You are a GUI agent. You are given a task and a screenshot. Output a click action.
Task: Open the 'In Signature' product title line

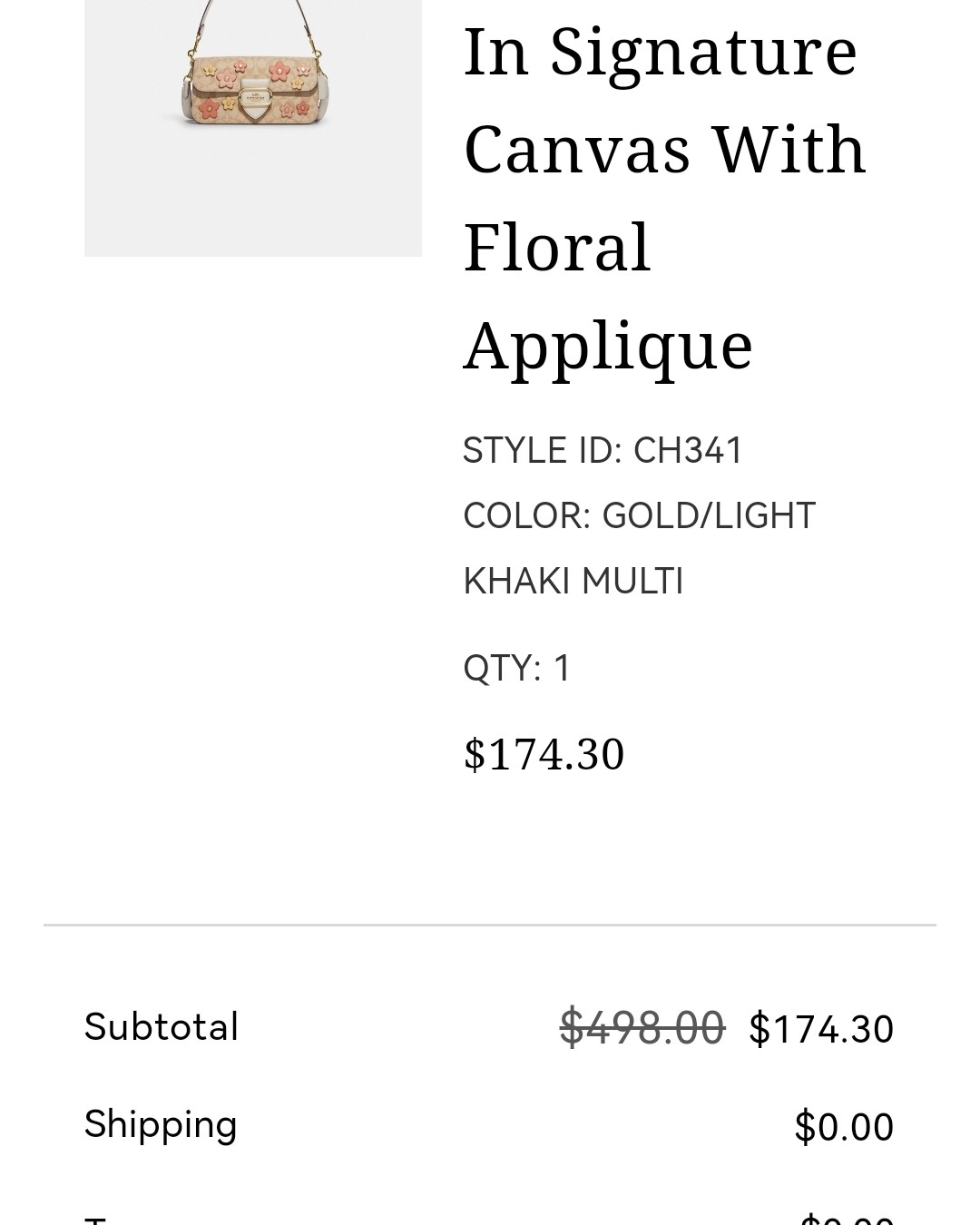pos(661,52)
